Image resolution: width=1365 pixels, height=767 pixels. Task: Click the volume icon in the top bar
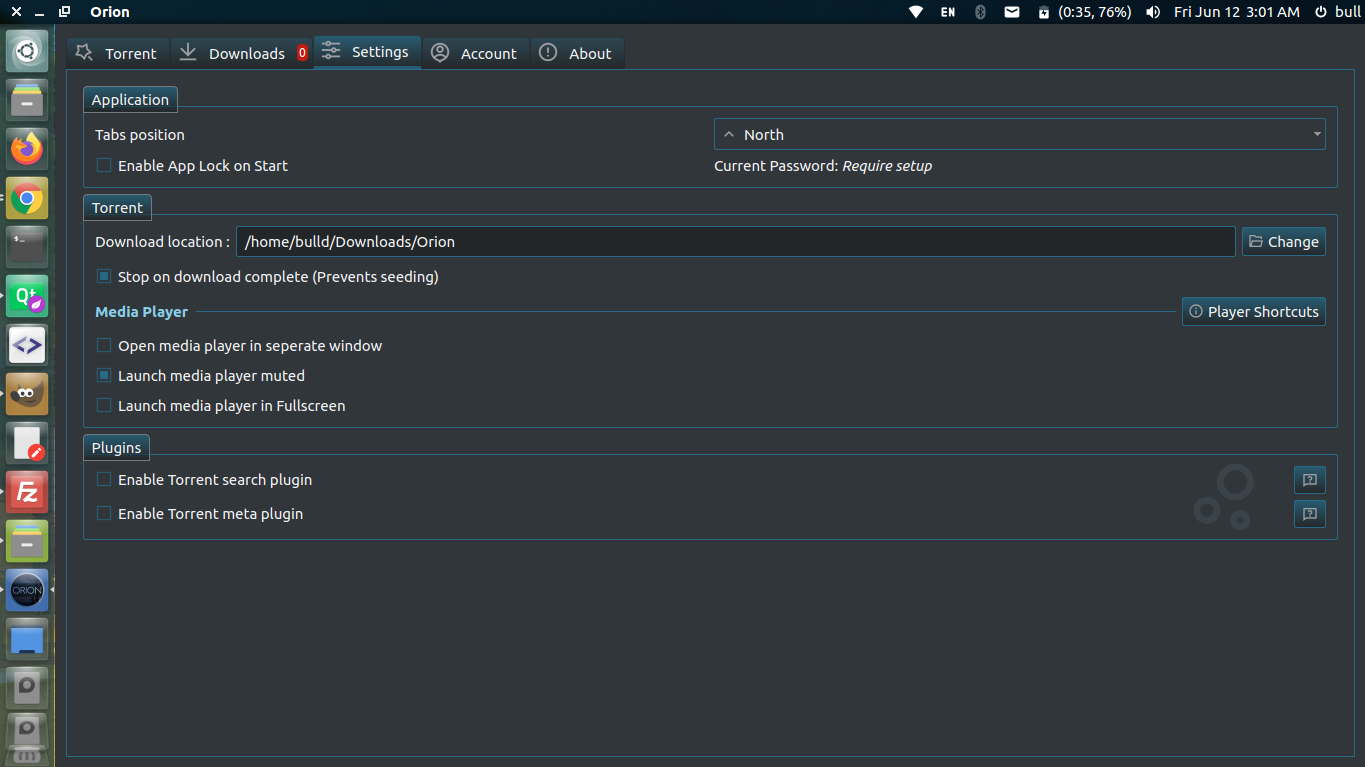[1152, 12]
